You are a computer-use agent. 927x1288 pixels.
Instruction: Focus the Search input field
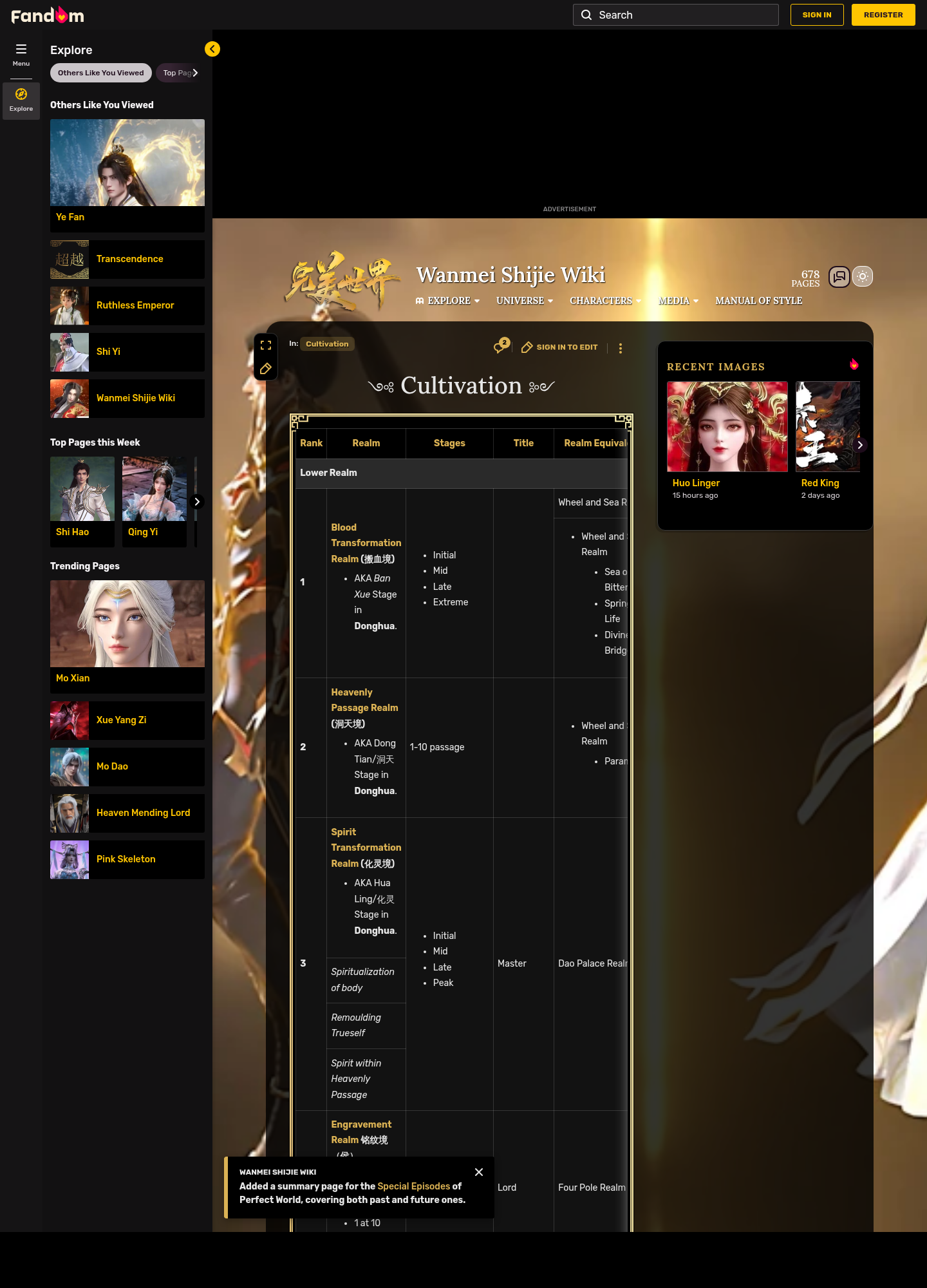click(x=676, y=15)
